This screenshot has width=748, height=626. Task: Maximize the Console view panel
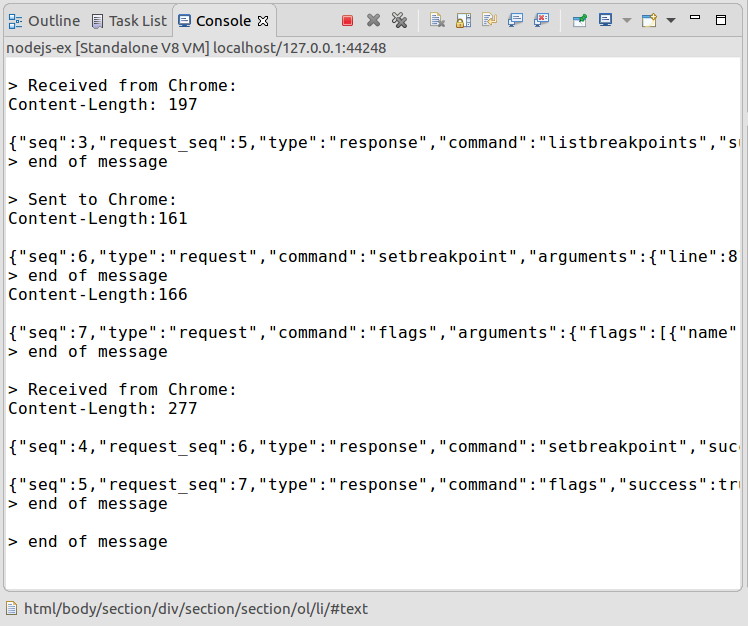[x=721, y=20]
